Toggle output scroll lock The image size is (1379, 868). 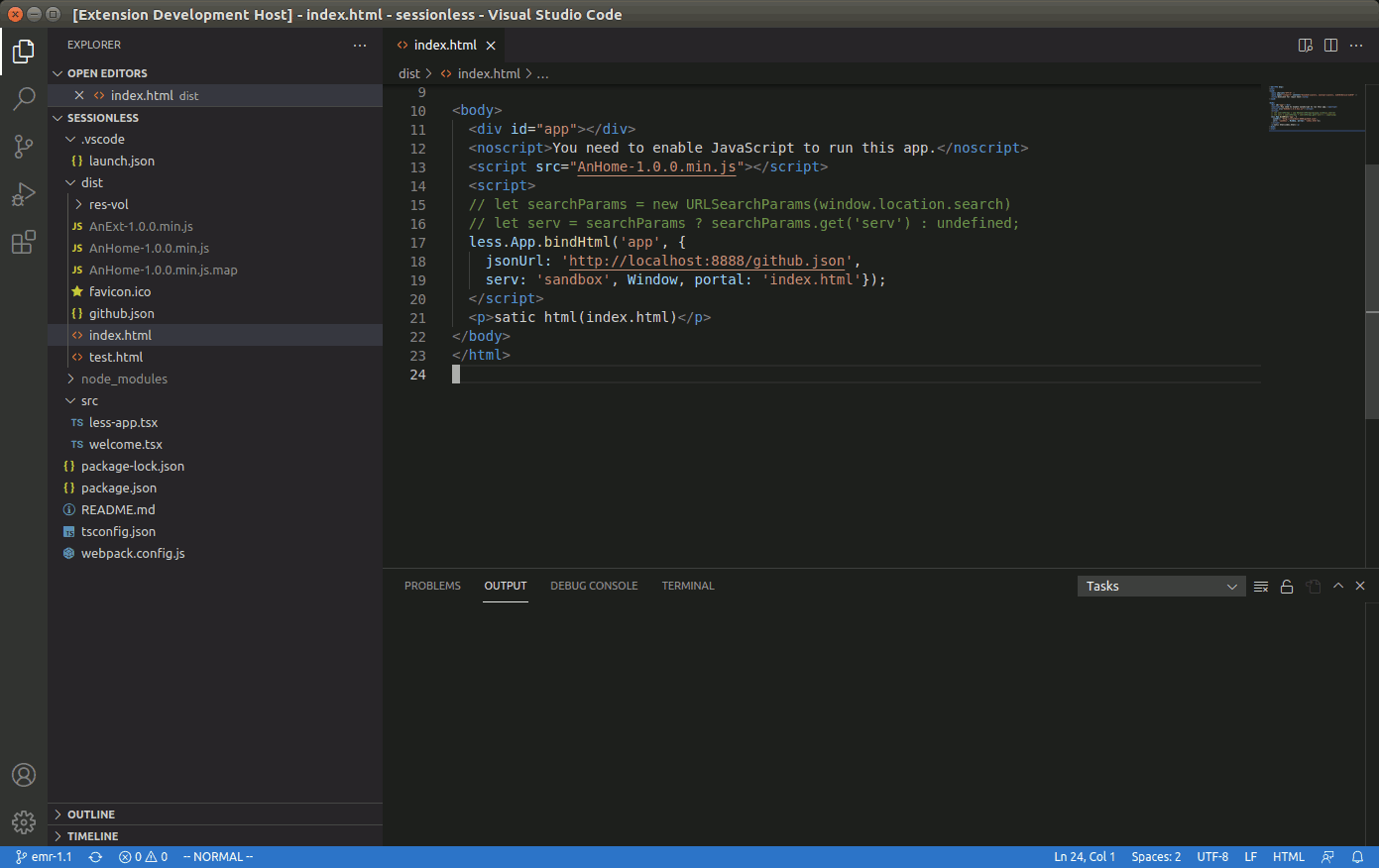click(x=1287, y=587)
